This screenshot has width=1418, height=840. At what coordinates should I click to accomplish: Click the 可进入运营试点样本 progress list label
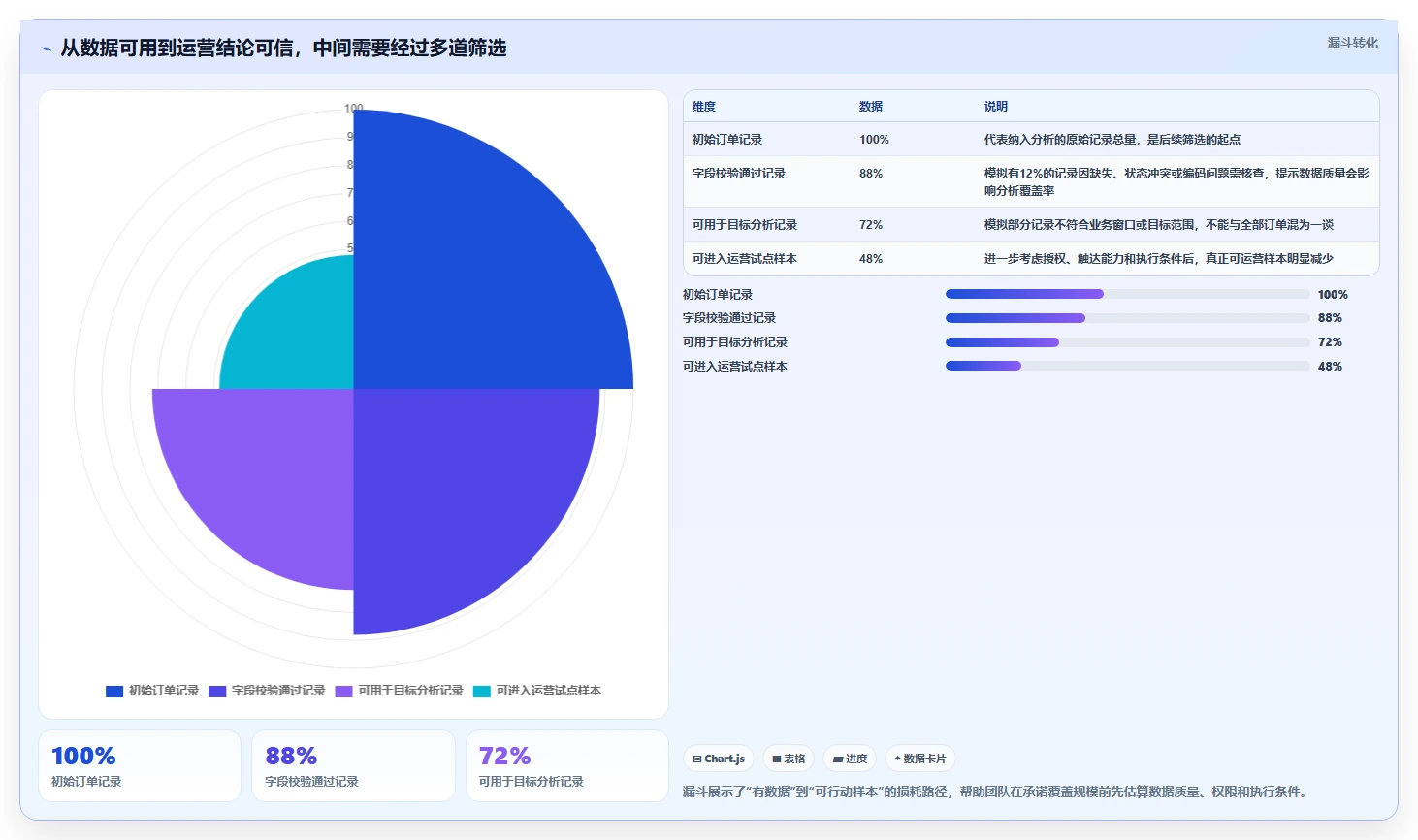pos(735,367)
